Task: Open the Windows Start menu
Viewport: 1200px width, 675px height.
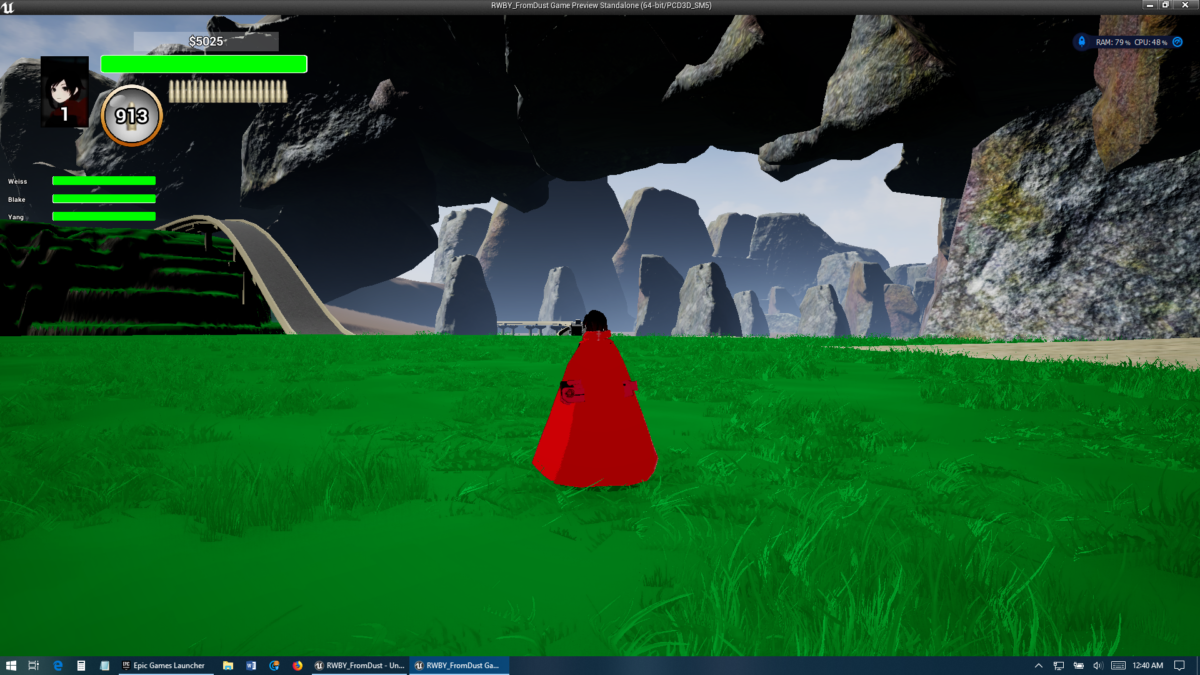Action: coord(11,664)
